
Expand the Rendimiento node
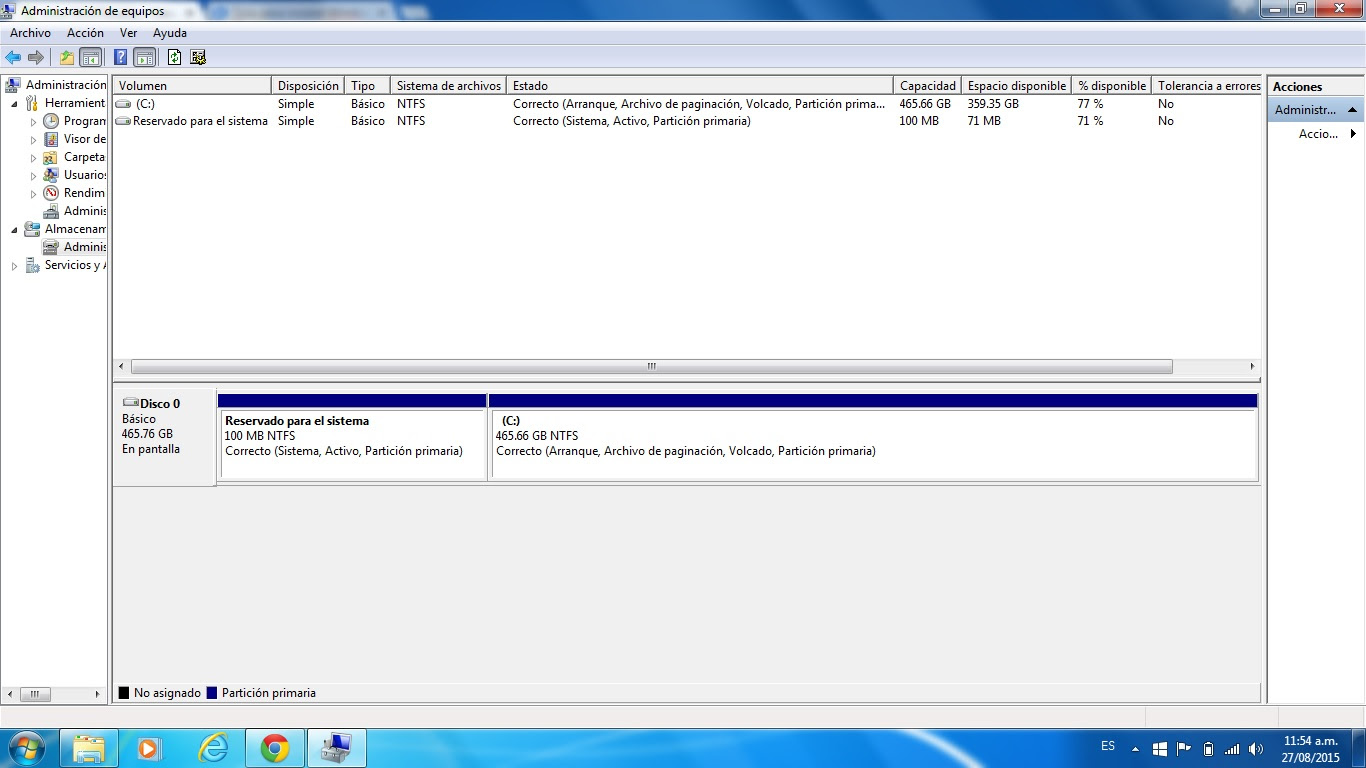[33, 193]
